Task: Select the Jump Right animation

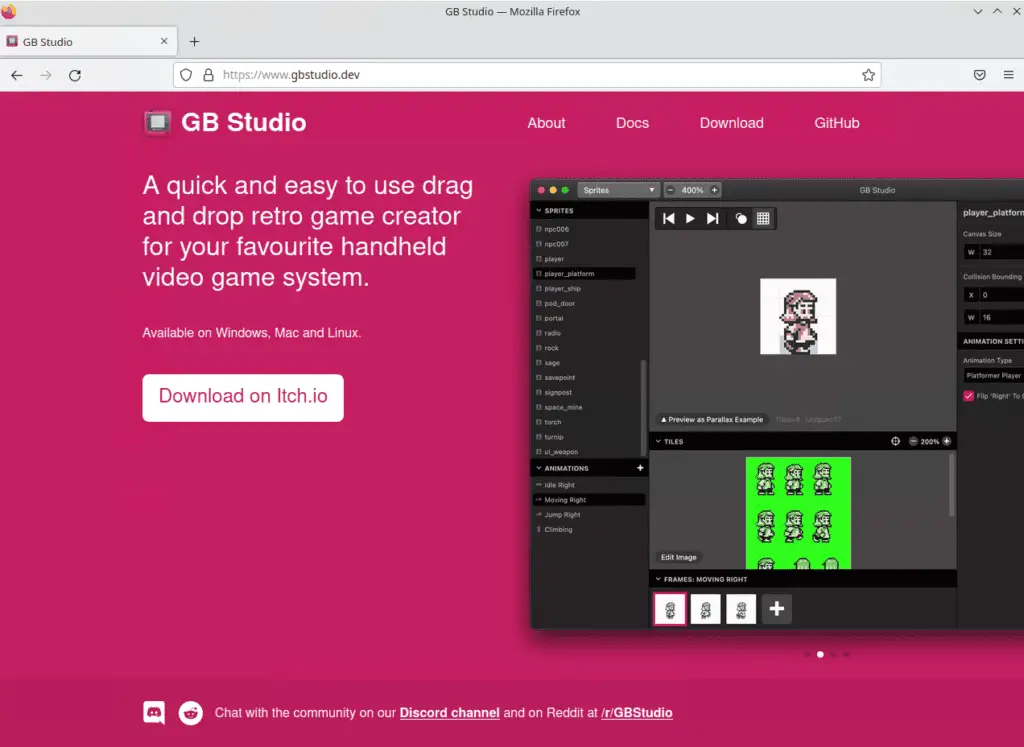Action: [x=589, y=515]
